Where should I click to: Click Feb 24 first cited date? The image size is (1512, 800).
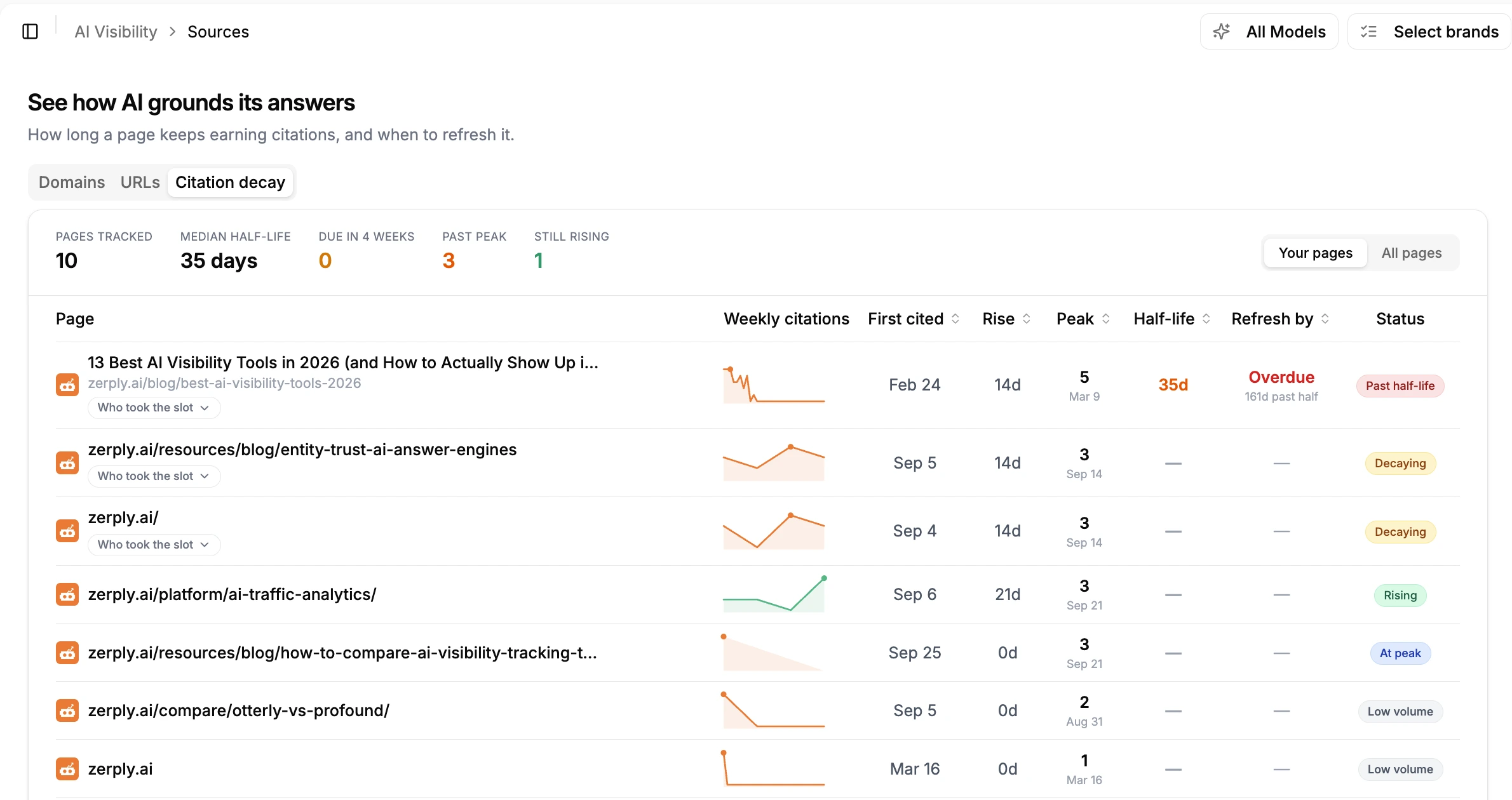pos(914,385)
